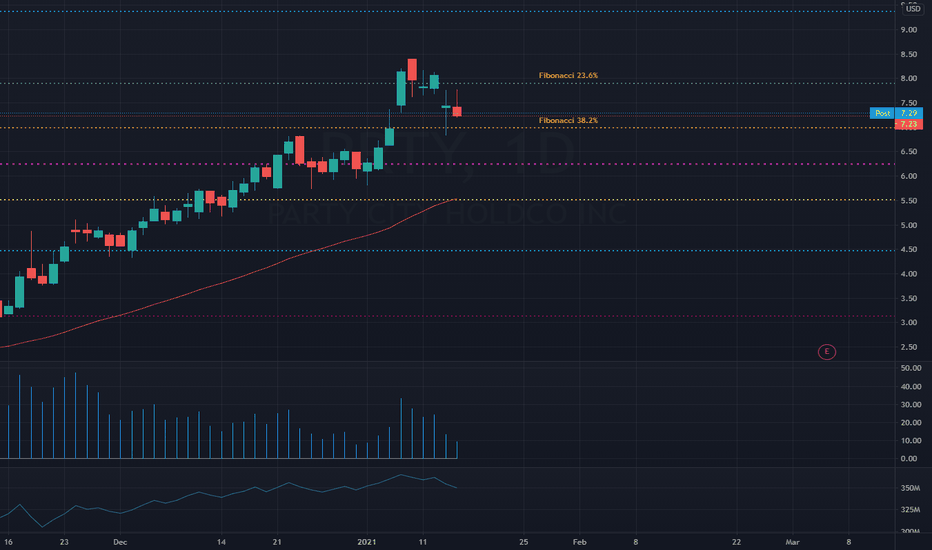Click the 3.00 price axis label
Screen dimensions: 932x550
[x=908, y=322]
